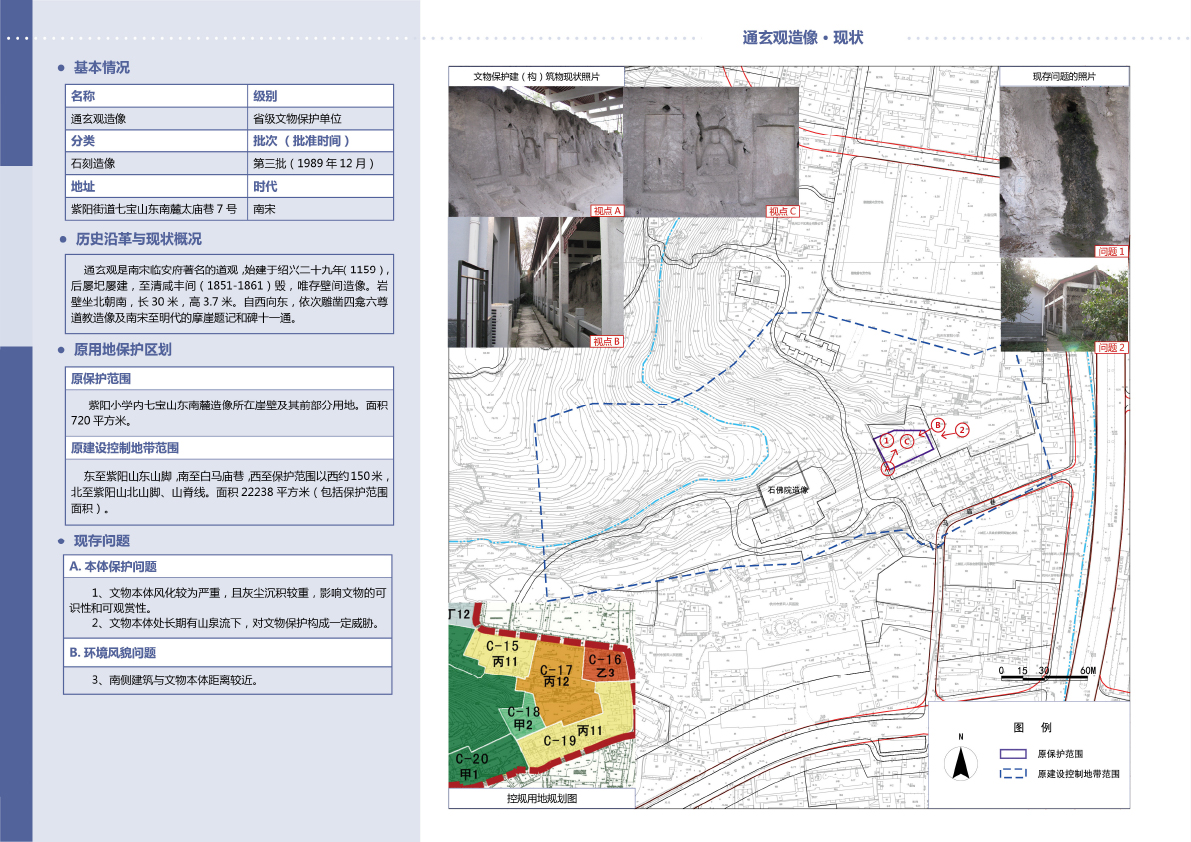The height and width of the screenshot is (842, 1191).
Task: Click the page title 通玄观造像·现状
Action: pyautogui.click(x=802, y=38)
